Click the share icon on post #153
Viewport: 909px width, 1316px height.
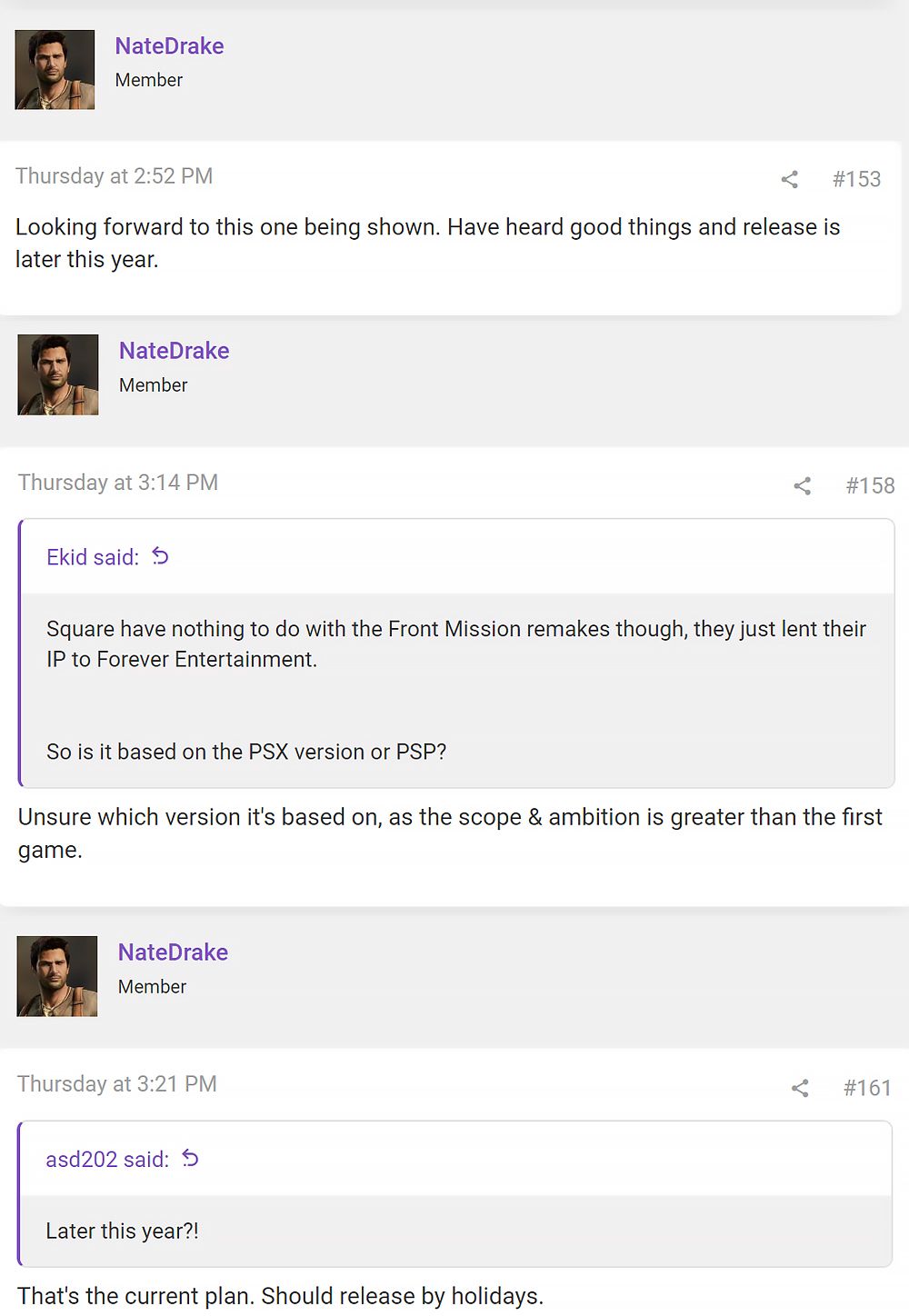coord(789,179)
